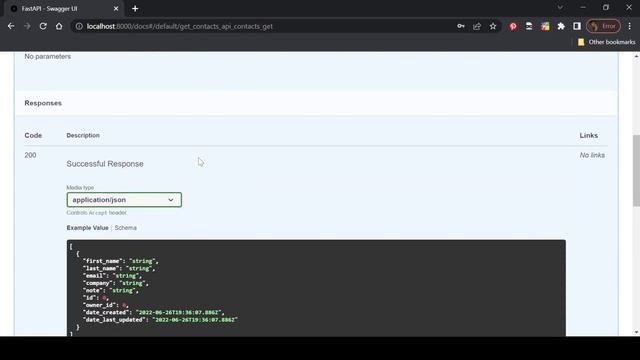
Task: Click the Links column header
Action: (x=589, y=135)
